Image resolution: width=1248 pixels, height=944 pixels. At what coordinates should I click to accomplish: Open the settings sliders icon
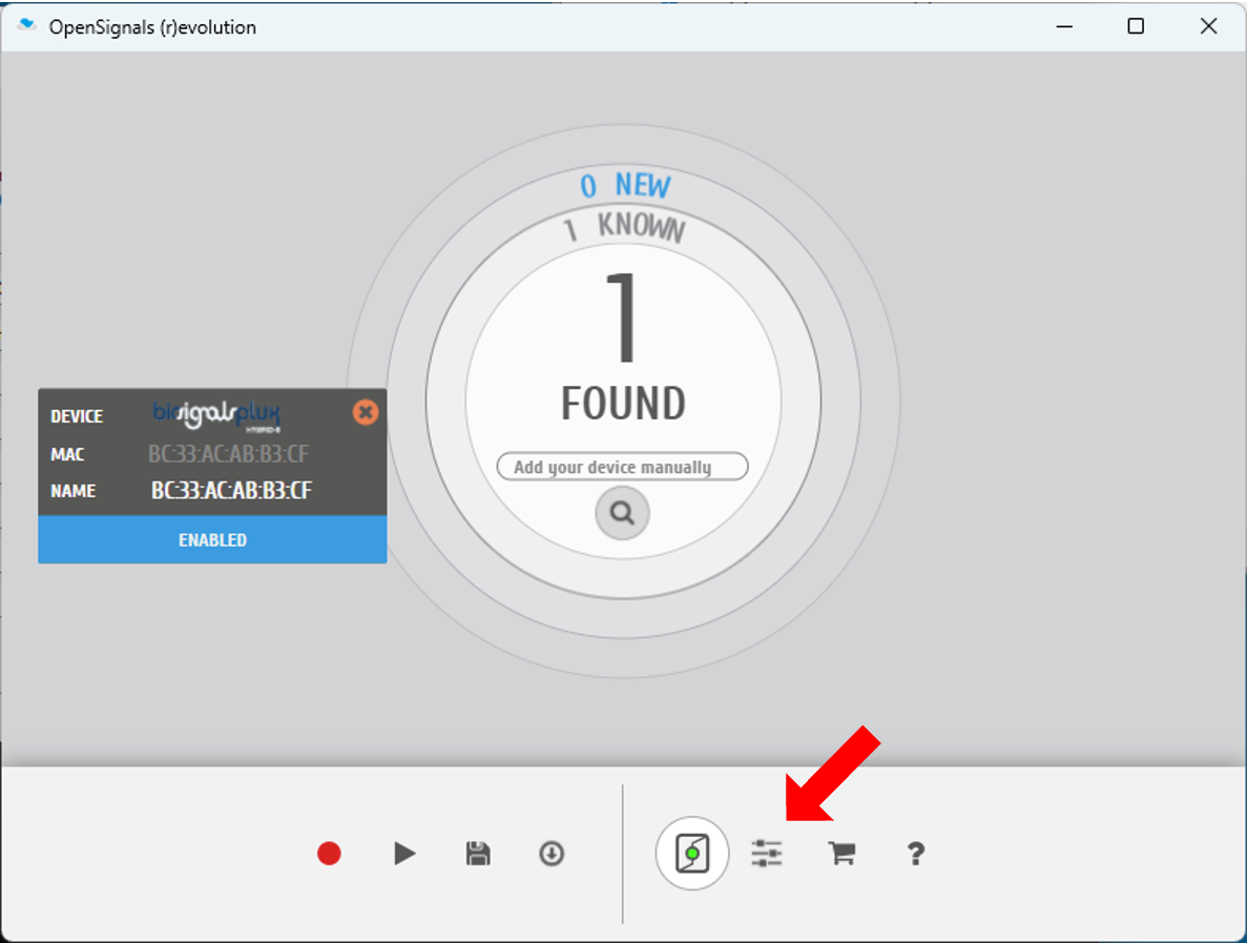pos(767,854)
